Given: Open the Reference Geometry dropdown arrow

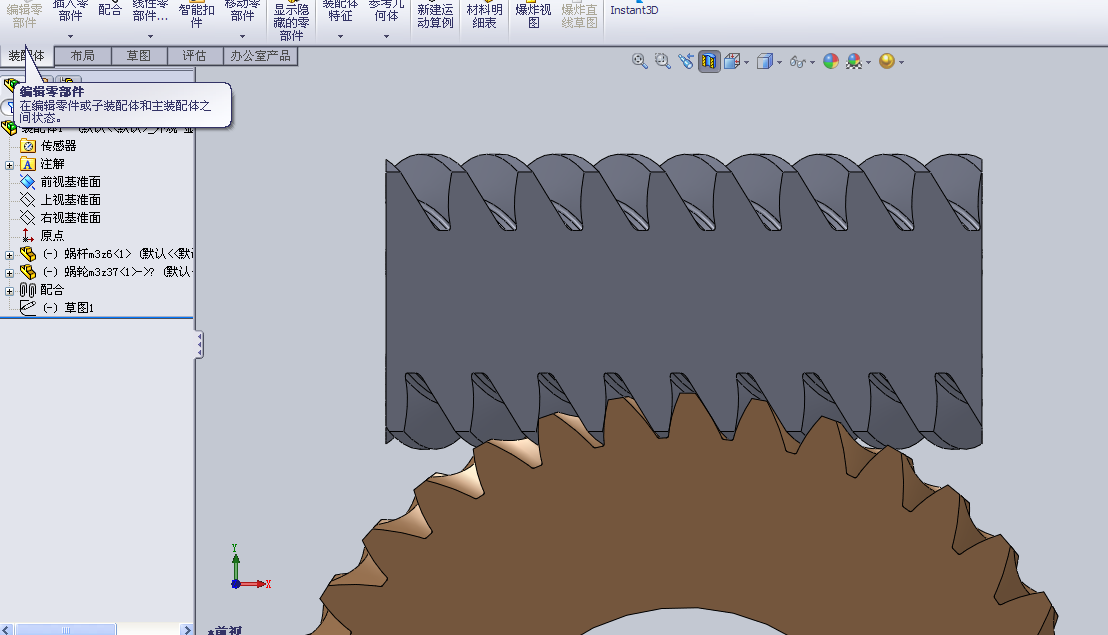Looking at the screenshot, I should 386,36.
